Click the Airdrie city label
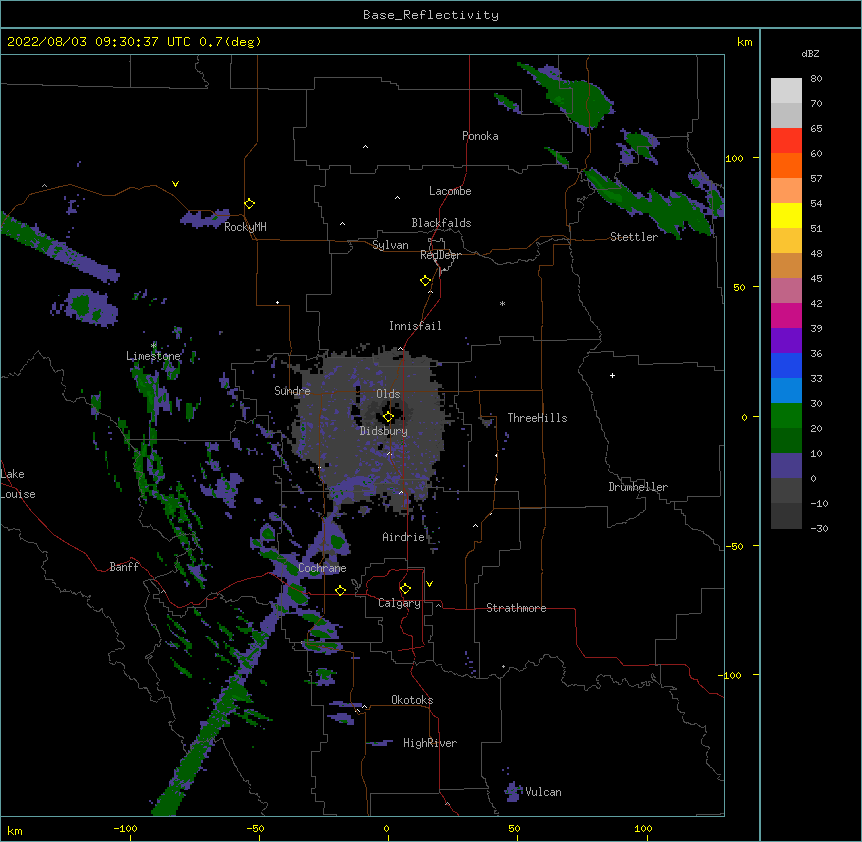This screenshot has width=862, height=842. (x=404, y=537)
